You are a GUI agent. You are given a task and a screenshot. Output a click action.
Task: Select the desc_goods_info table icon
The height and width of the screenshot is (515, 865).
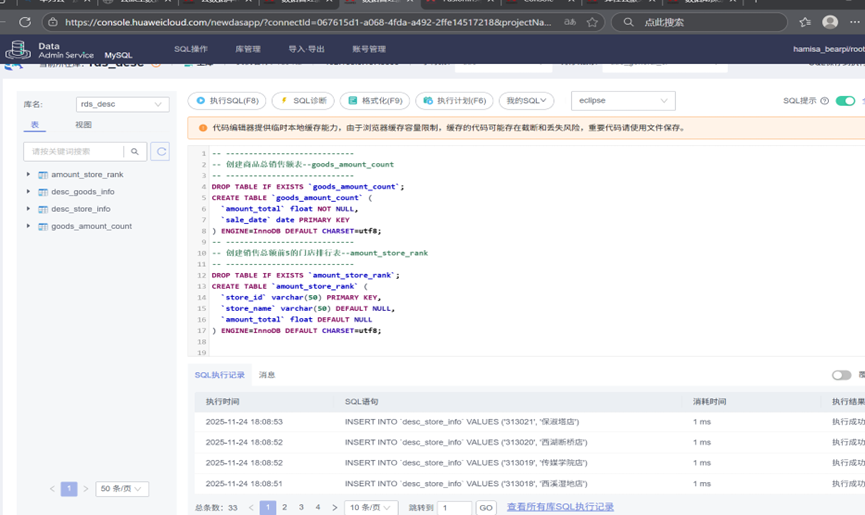pyautogui.click(x=43, y=192)
